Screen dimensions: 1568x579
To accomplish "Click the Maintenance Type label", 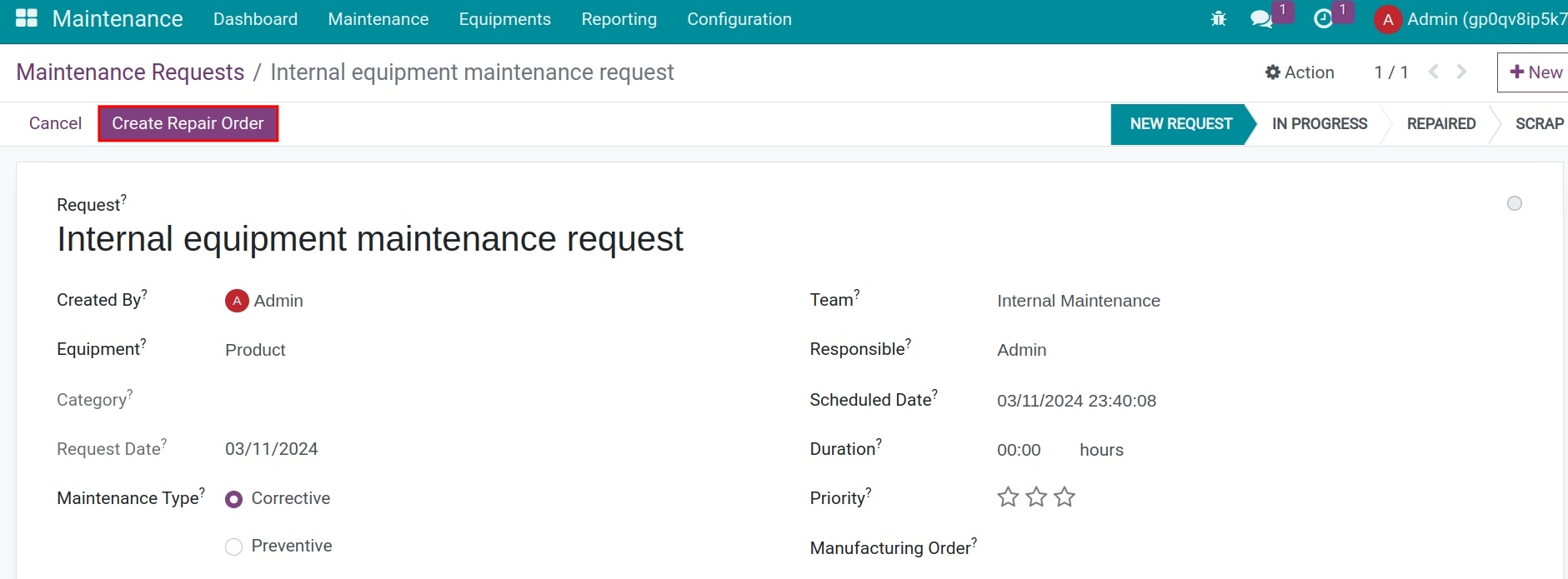I will point(131,497).
